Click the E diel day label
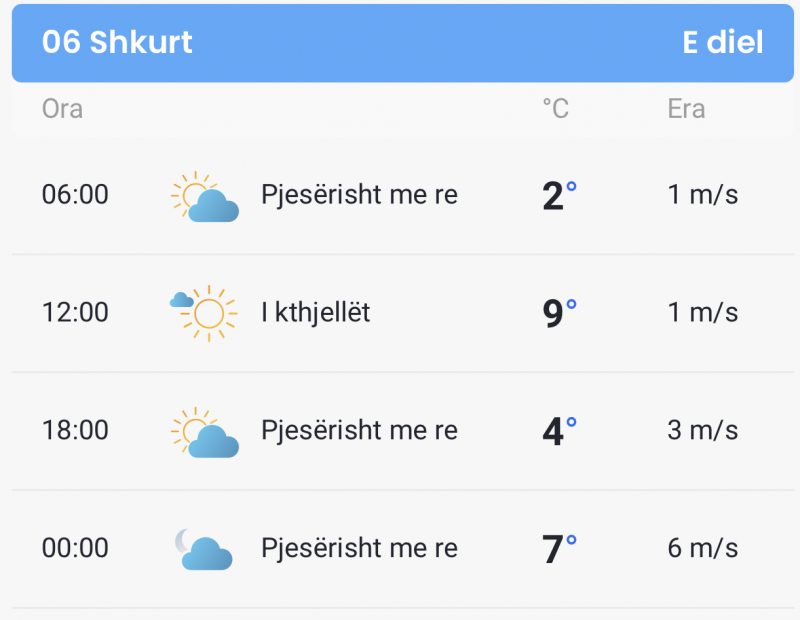This screenshot has height=620, width=800. (722, 42)
